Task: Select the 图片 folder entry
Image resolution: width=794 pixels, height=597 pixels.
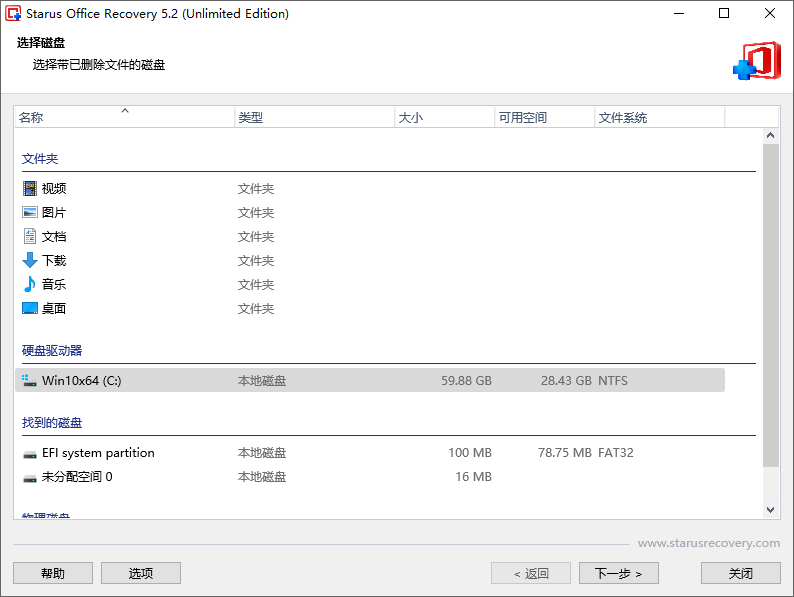Action: coord(370,212)
